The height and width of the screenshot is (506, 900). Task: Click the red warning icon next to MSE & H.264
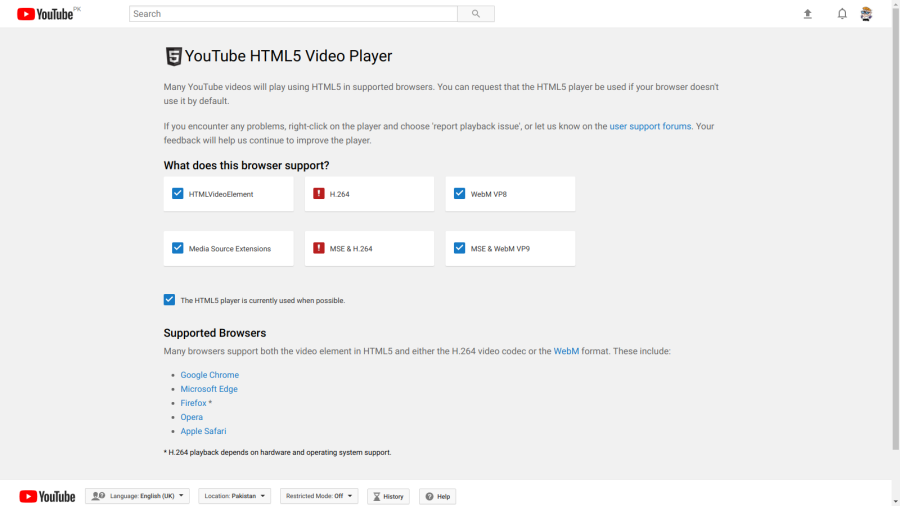pyautogui.click(x=319, y=248)
